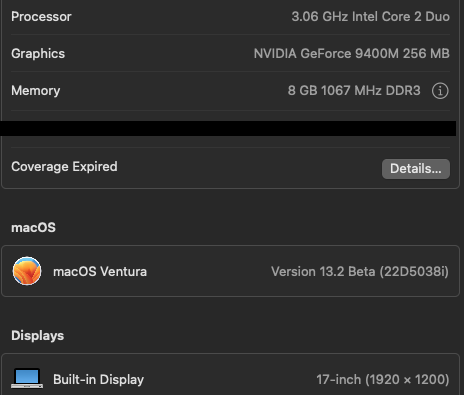Screen dimensions: 464x395
Task: Open coverage Details button
Action: pos(416,169)
